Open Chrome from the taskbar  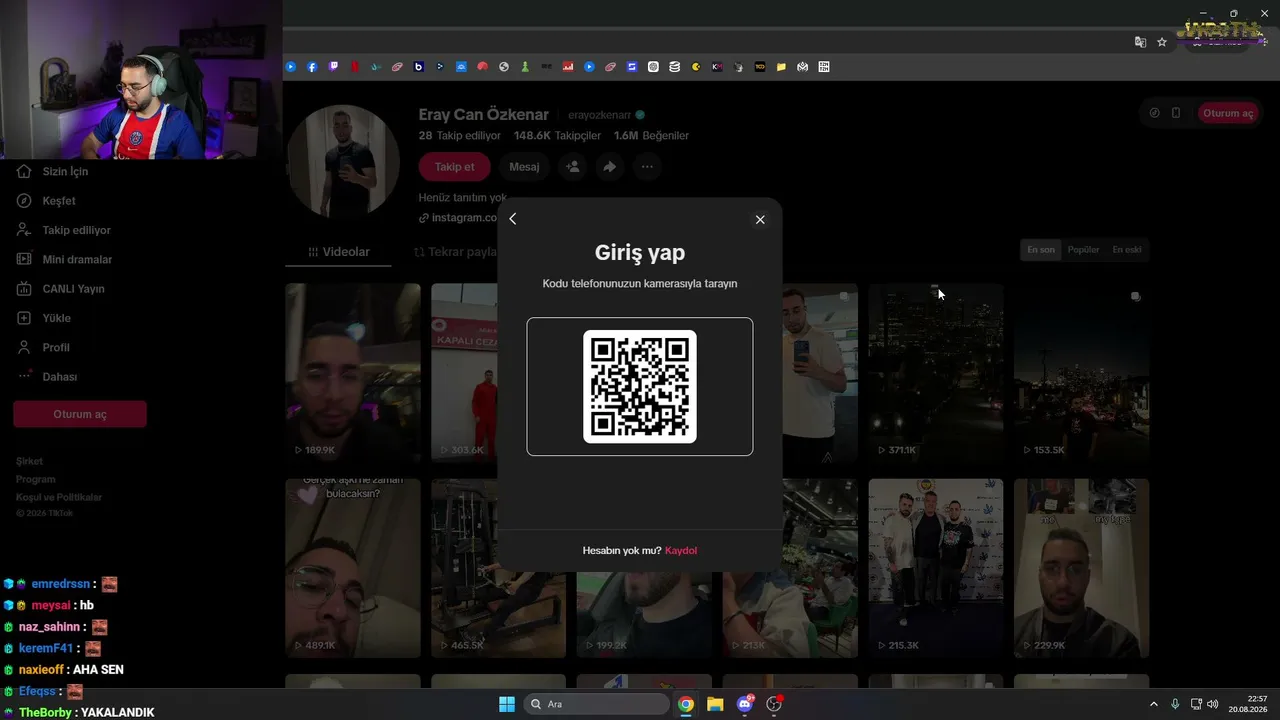[x=686, y=704]
